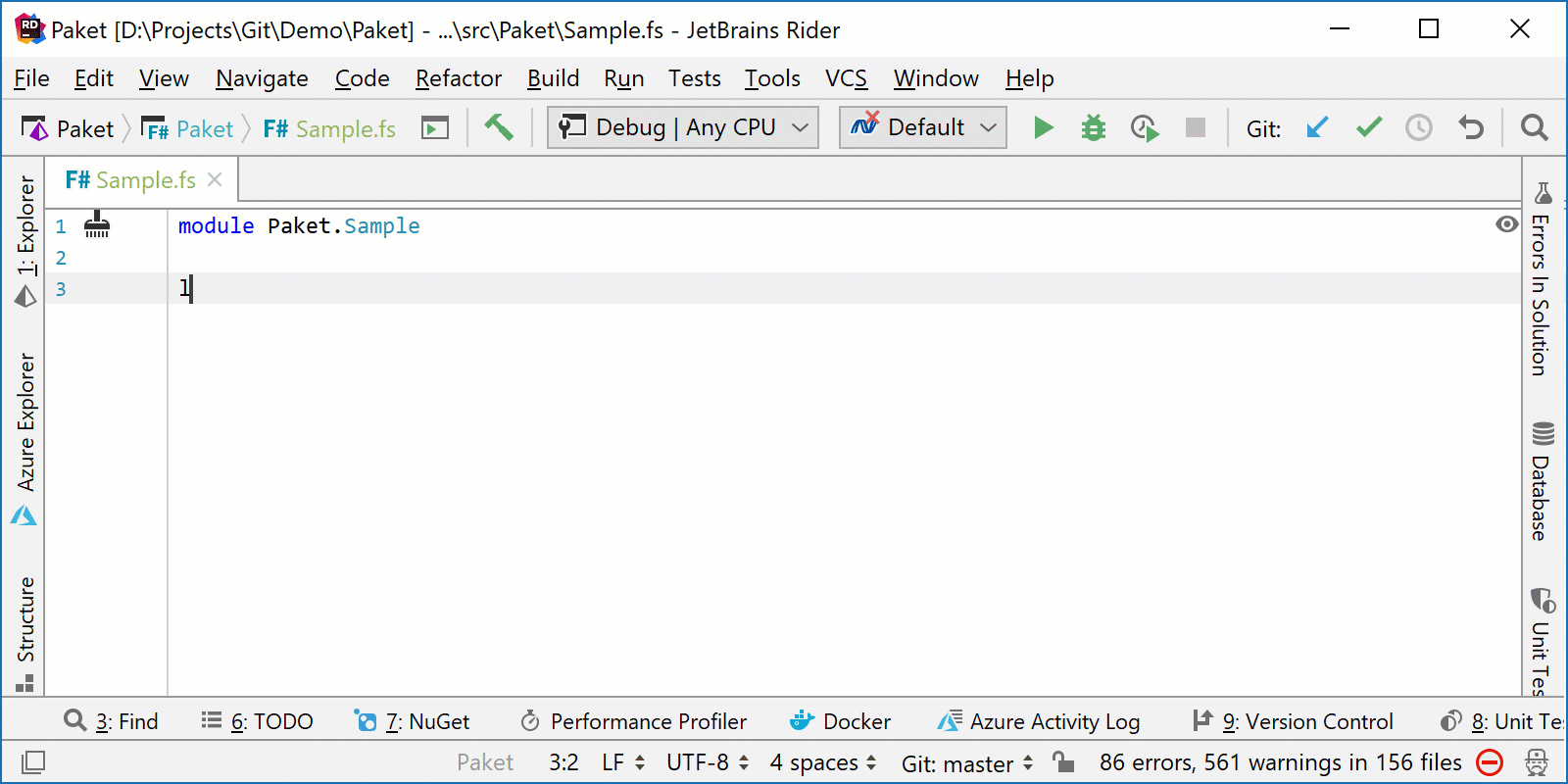The image size is (1568, 784).
Task: Click the 3:2 caret position indicator
Action: [x=563, y=762]
